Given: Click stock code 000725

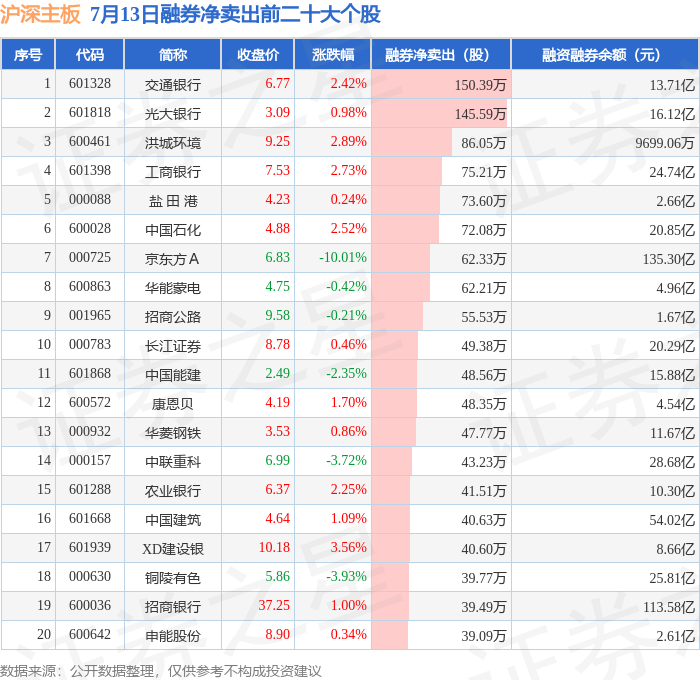Looking at the screenshot, I should [x=90, y=258].
